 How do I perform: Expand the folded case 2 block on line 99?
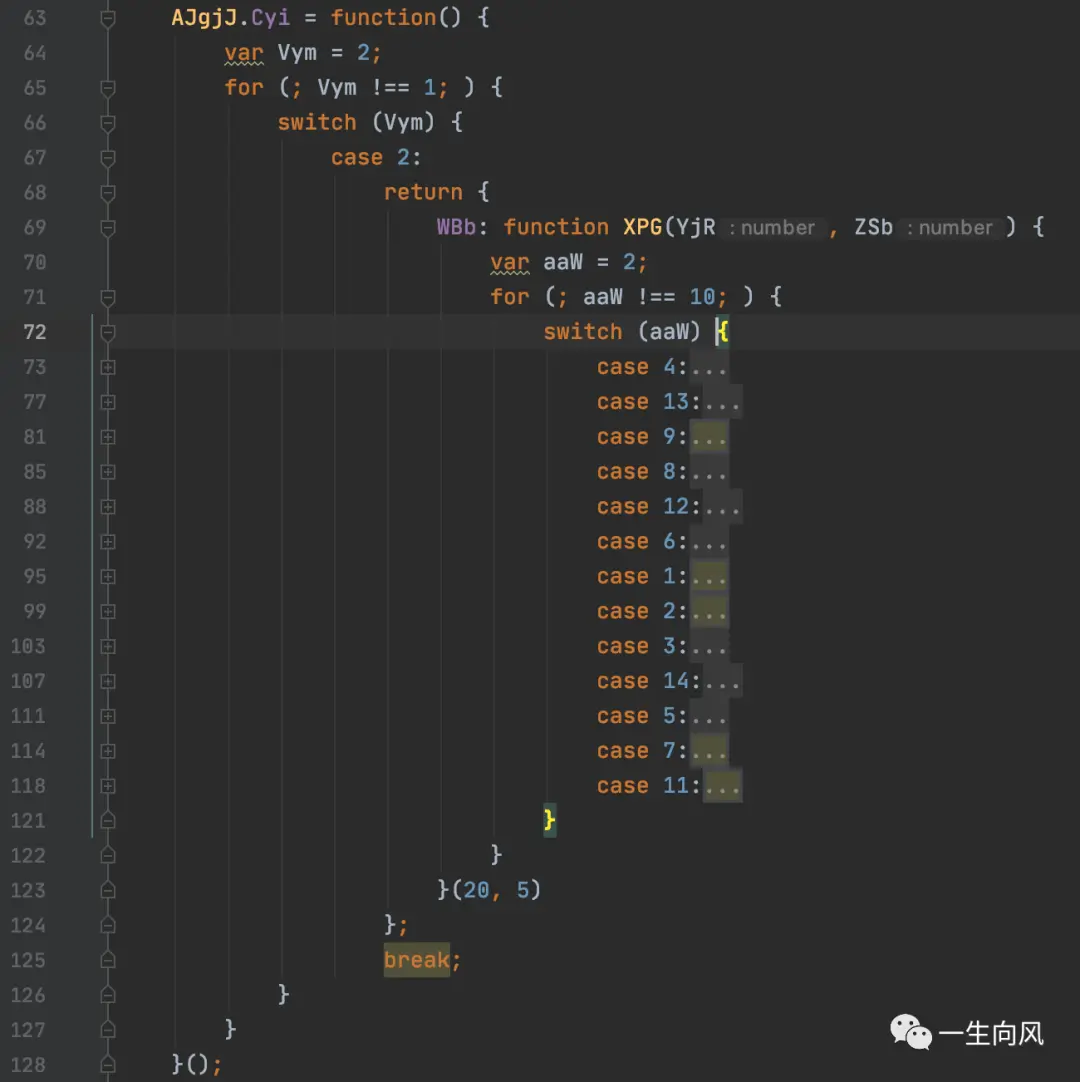pos(108,611)
